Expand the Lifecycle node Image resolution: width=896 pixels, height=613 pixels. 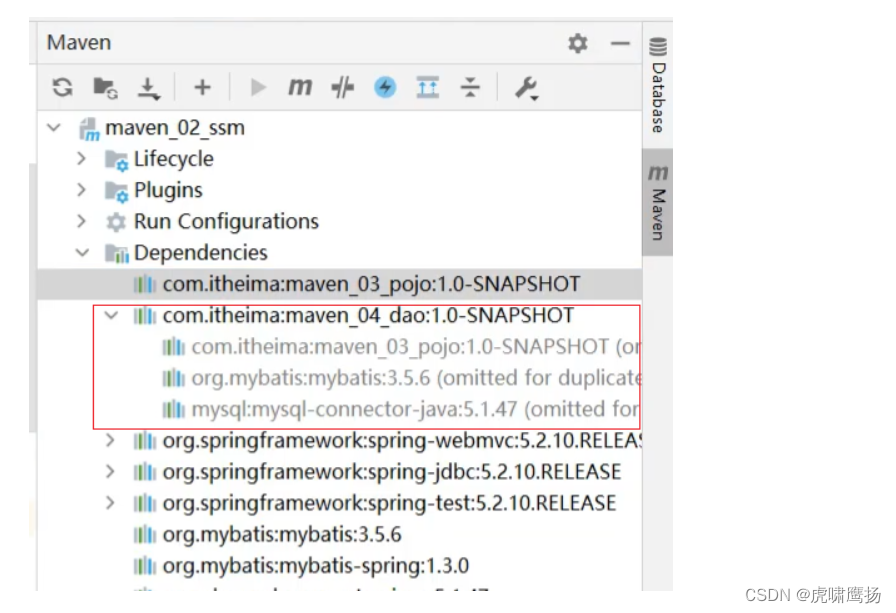point(82,158)
